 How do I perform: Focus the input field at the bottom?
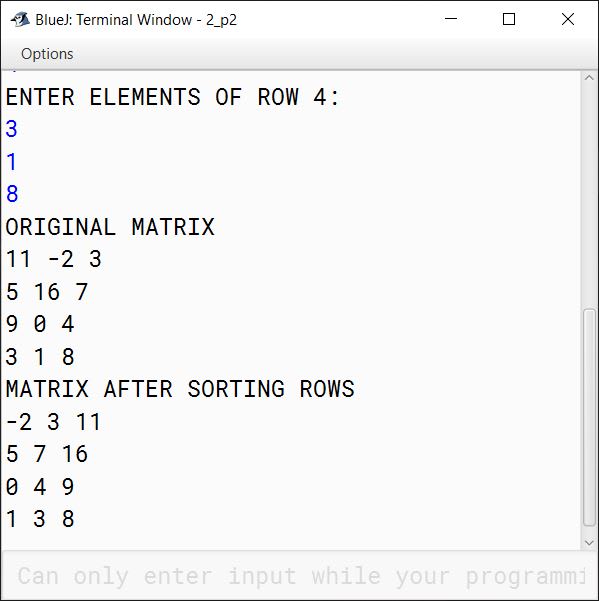pyautogui.click(x=299, y=576)
